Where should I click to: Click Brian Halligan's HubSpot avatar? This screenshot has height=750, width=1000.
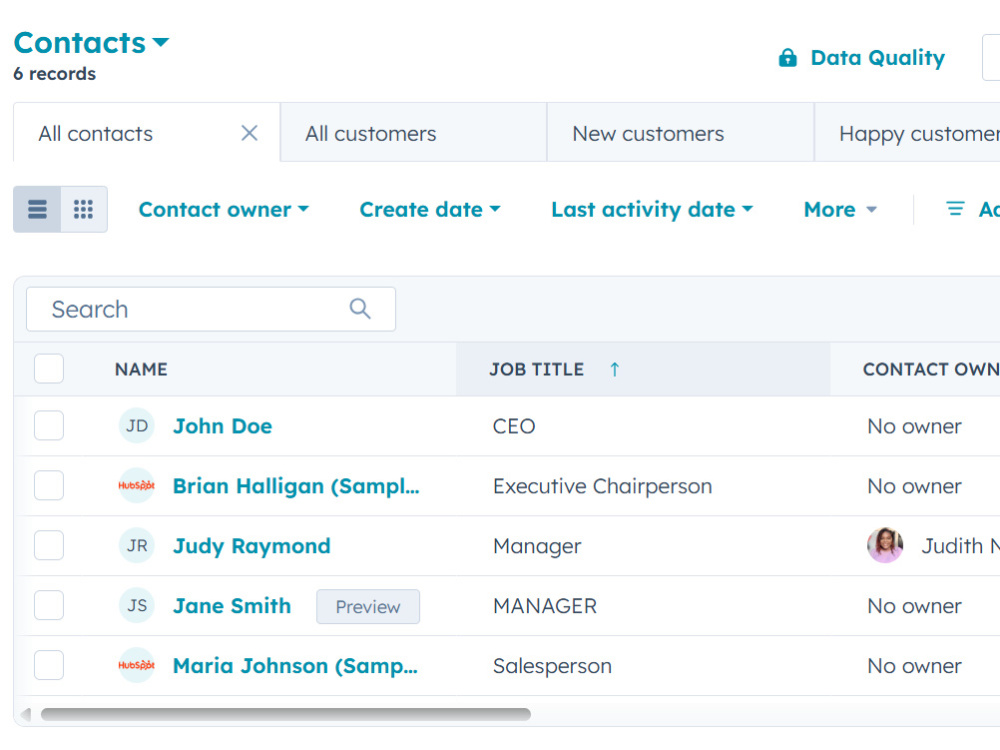pos(136,486)
